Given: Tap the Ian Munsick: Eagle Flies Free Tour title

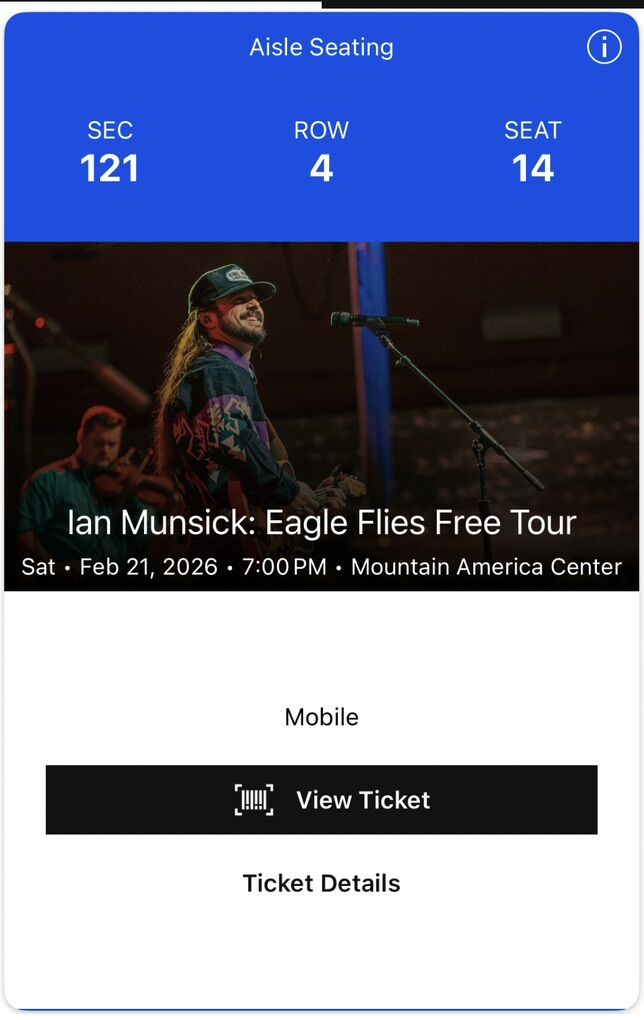Looking at the screenshot, I should click(321, 522).
